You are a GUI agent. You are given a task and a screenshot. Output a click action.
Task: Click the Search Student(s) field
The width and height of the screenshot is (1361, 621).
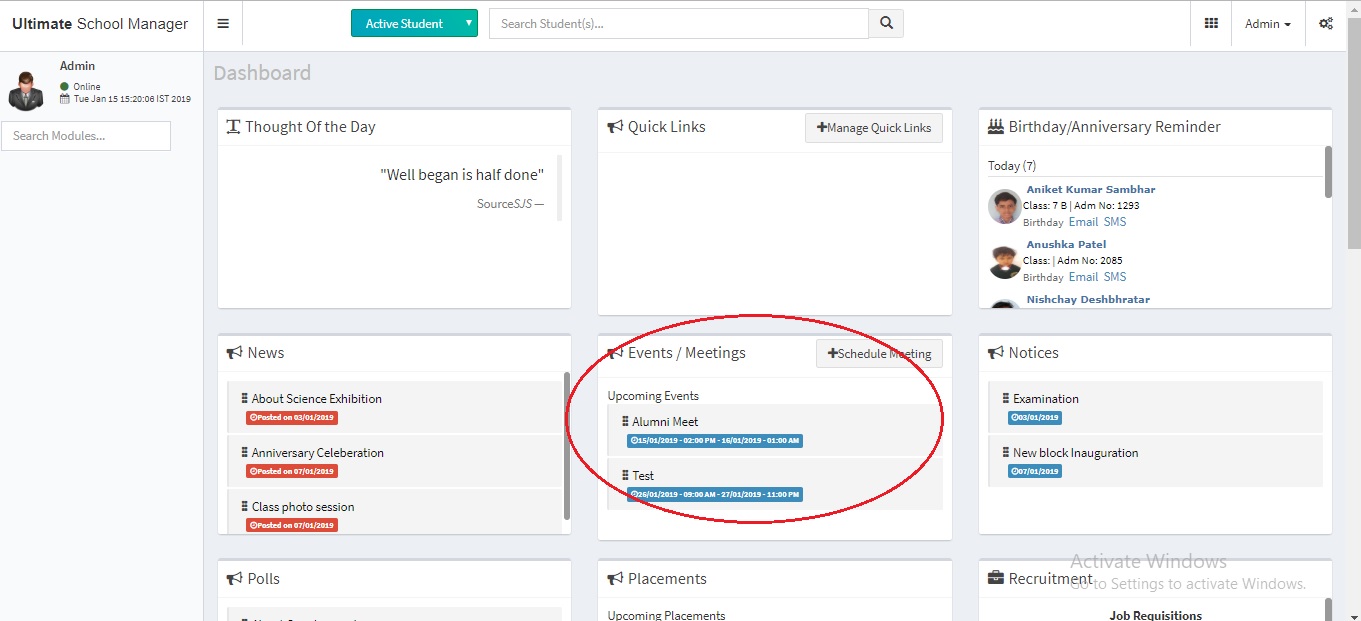(x=679, y=23)
